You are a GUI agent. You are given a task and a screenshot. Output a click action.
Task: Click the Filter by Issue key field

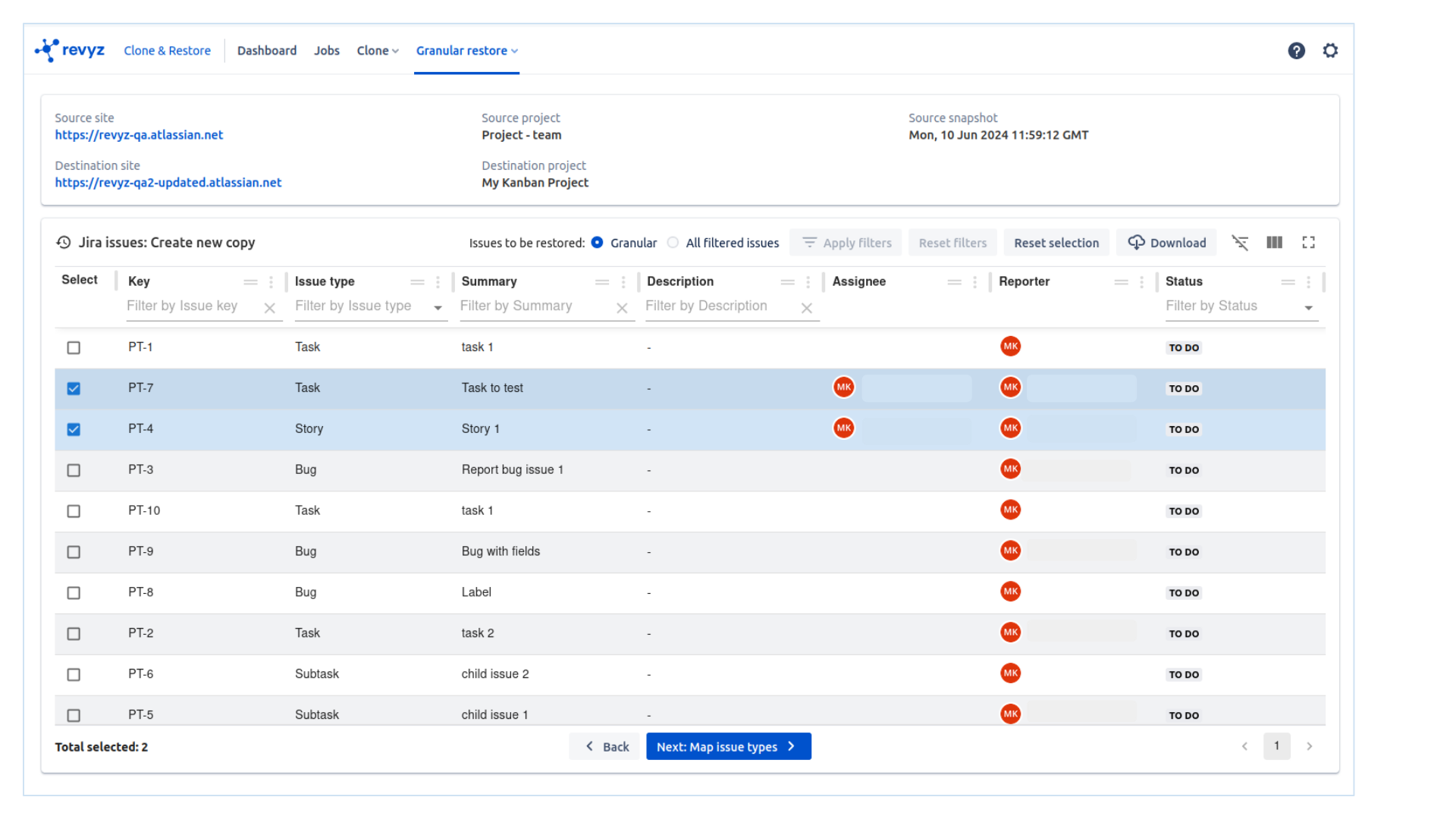tap(193, 306)
